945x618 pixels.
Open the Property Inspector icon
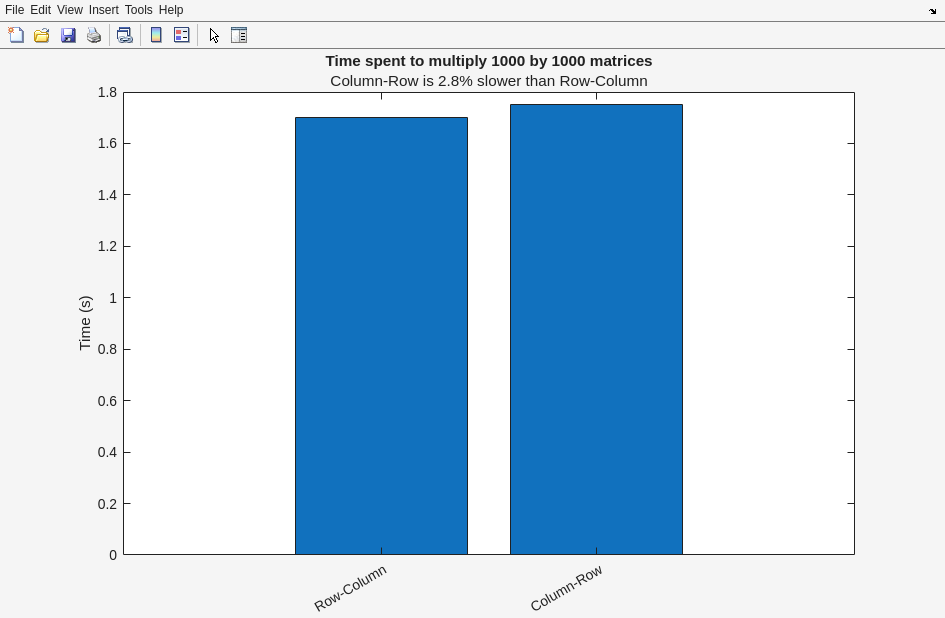(239, 35)
